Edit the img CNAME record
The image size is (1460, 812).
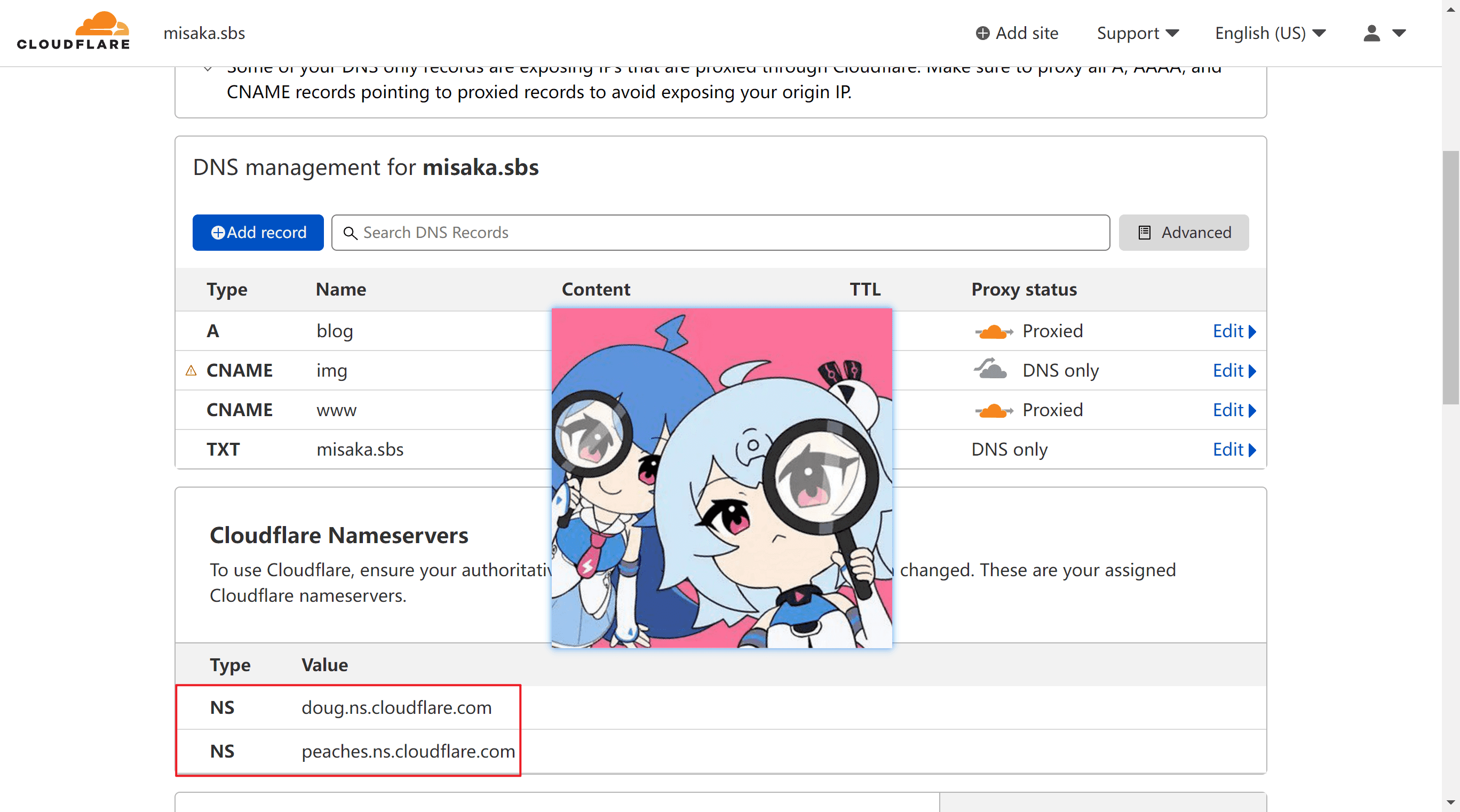coord(1234,371)
